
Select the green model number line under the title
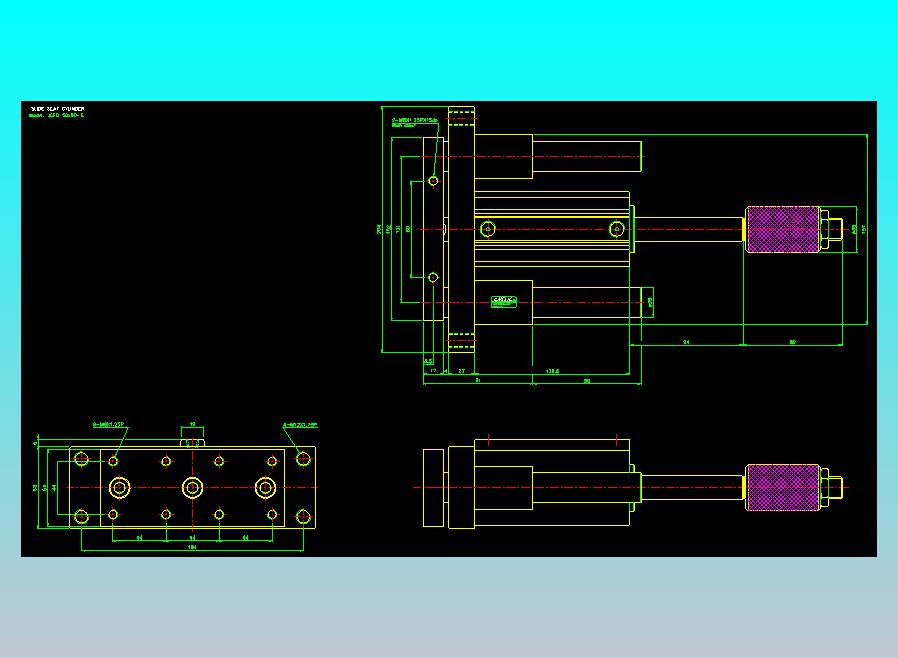tap(57, 115)
